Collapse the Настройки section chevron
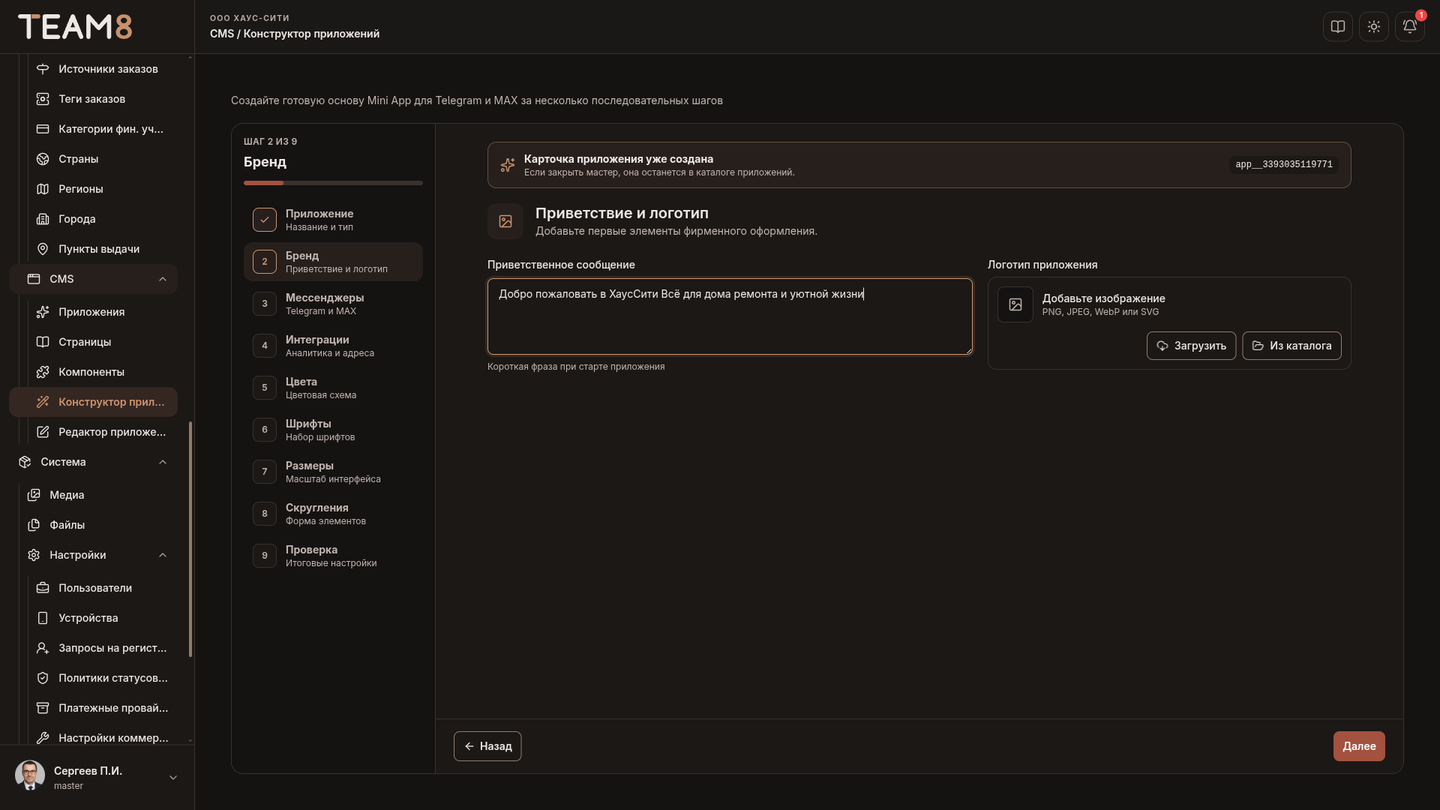Image resolution: width=1440 pixels, height=810 pixels. point(163,555)
